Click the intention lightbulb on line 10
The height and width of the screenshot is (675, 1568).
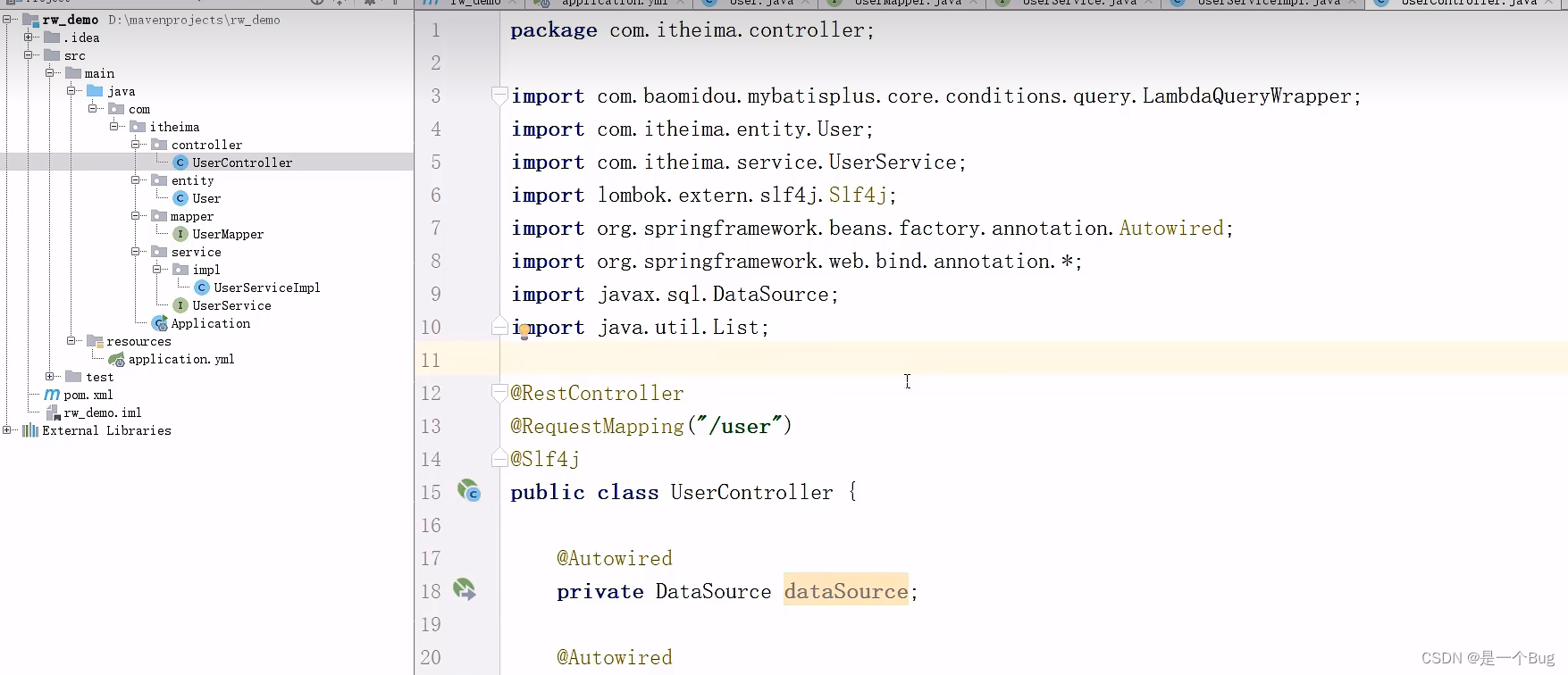point(524,332)
